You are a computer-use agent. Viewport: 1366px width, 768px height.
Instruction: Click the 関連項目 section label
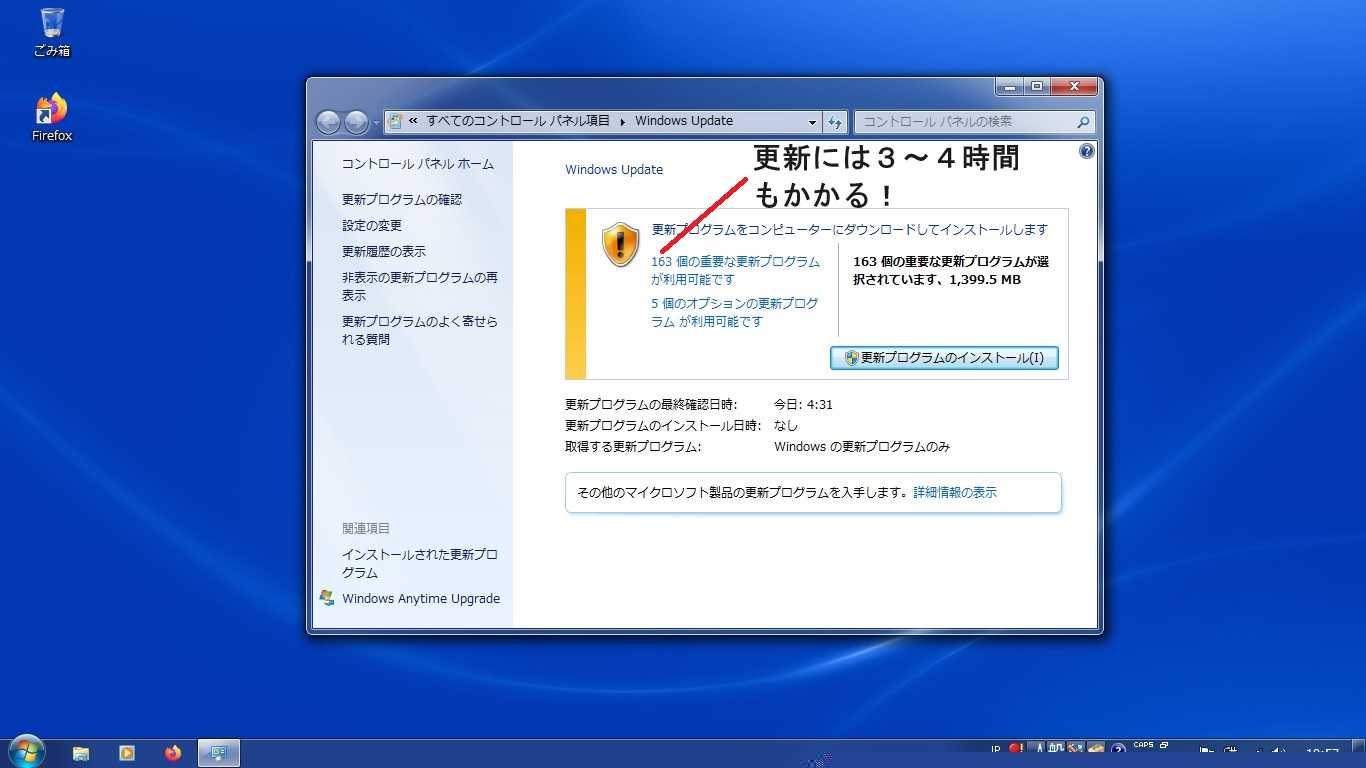pyautogui.click(x=366, y=528)
